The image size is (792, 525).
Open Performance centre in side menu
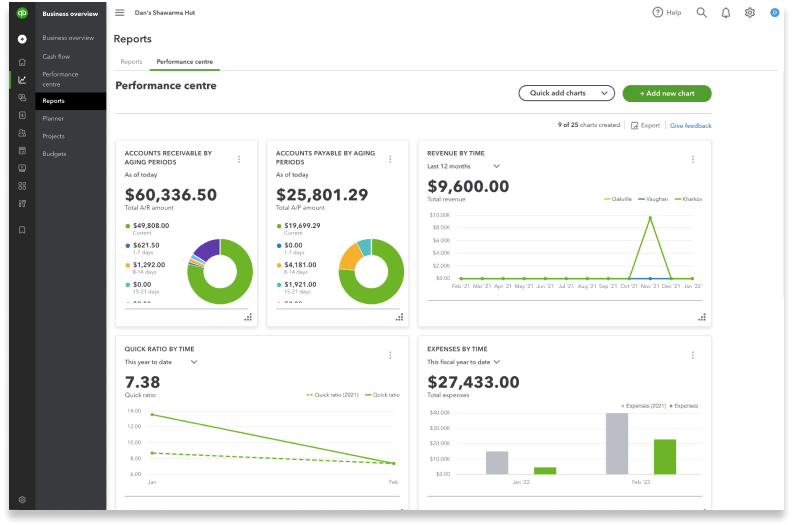tap(60, 79)
